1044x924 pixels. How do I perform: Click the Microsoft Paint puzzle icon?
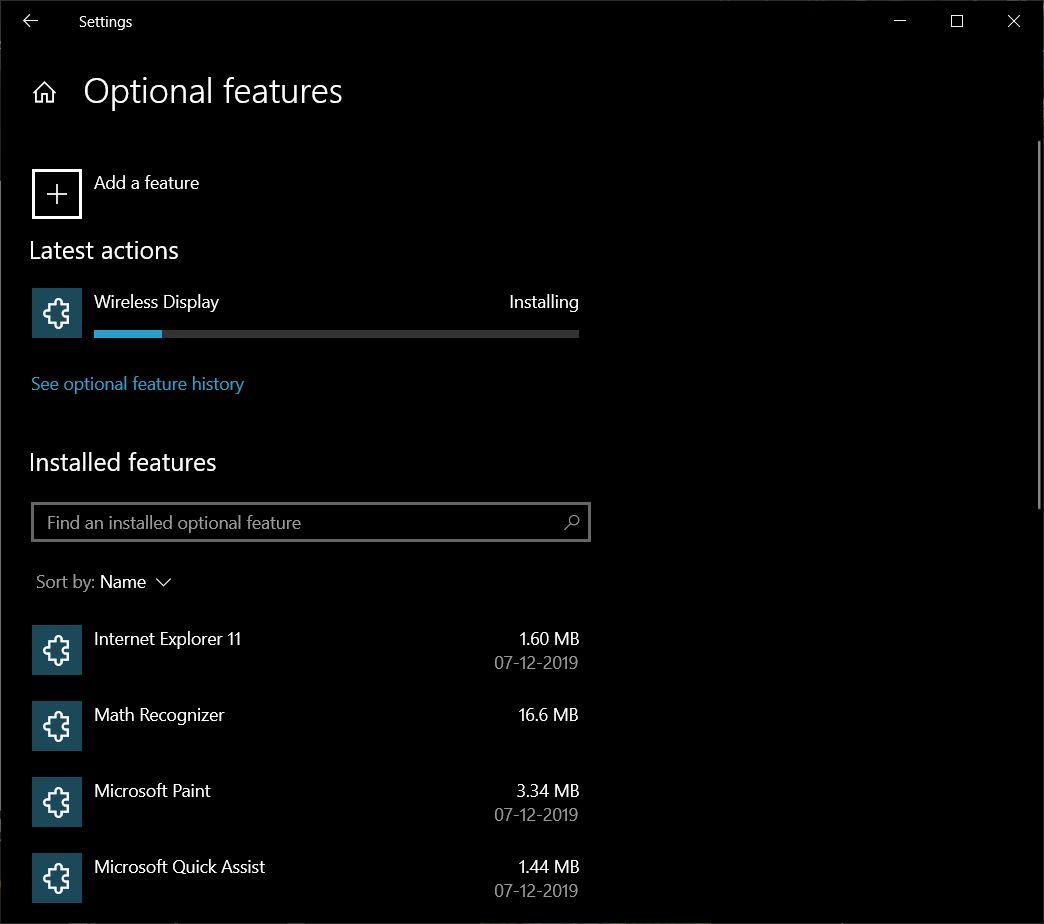pyautogui.click(x=57, y=802)
